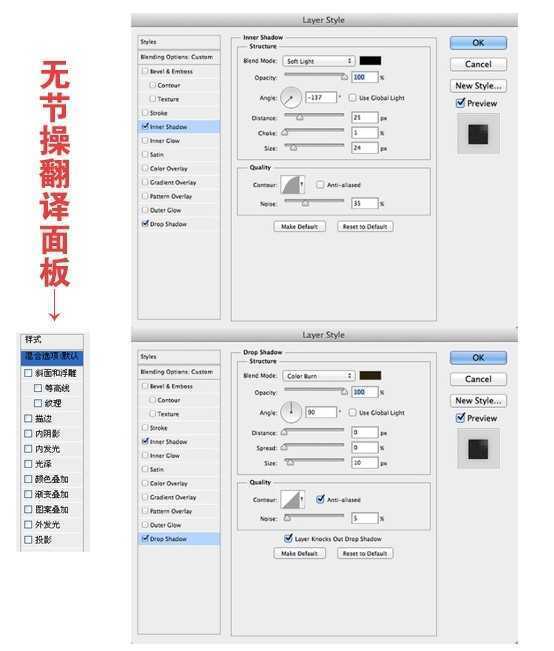Toggle Preview checkbox in the Drop Shadow dialog

460,418
